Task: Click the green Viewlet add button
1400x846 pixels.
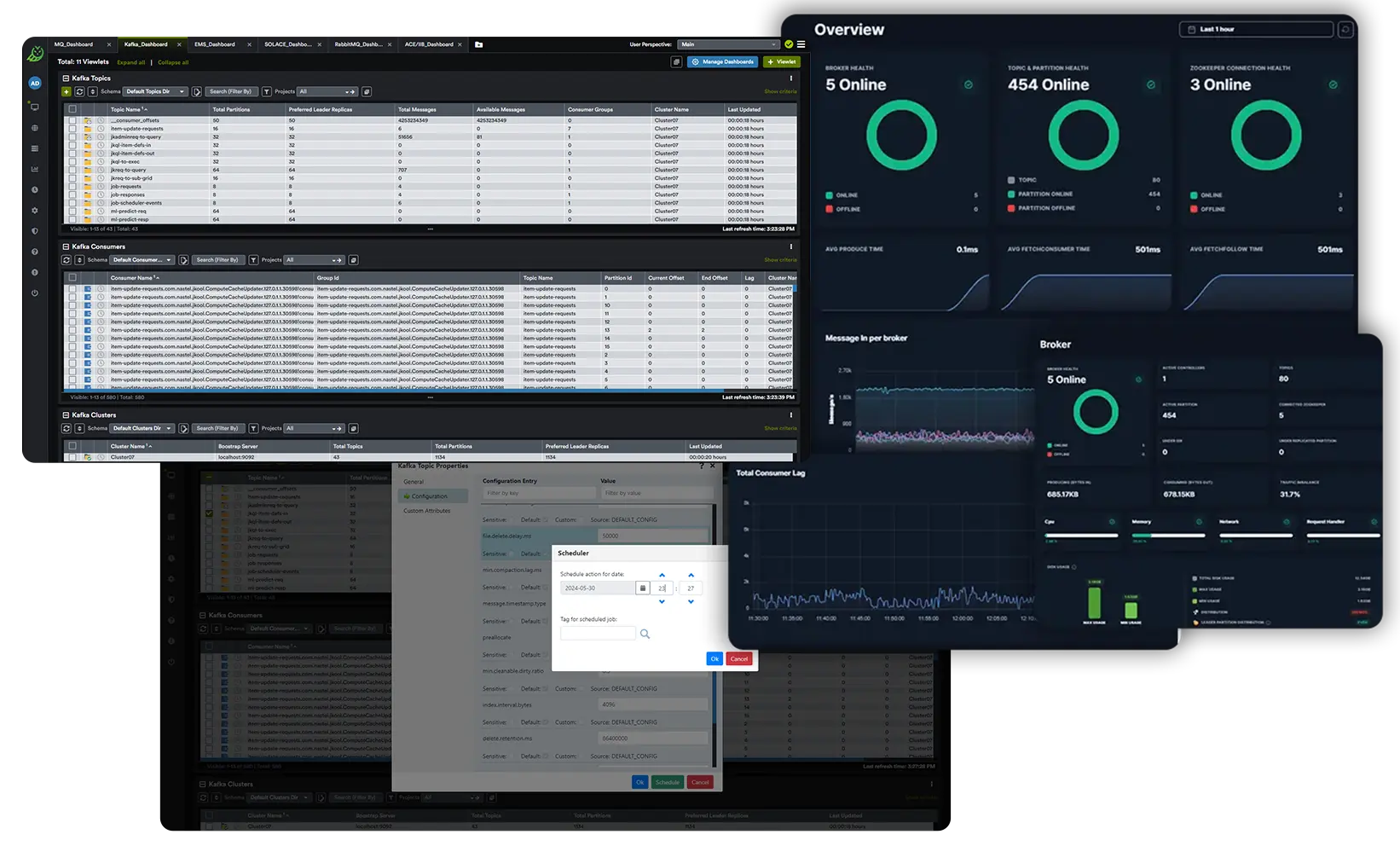Action: point(781,61)
